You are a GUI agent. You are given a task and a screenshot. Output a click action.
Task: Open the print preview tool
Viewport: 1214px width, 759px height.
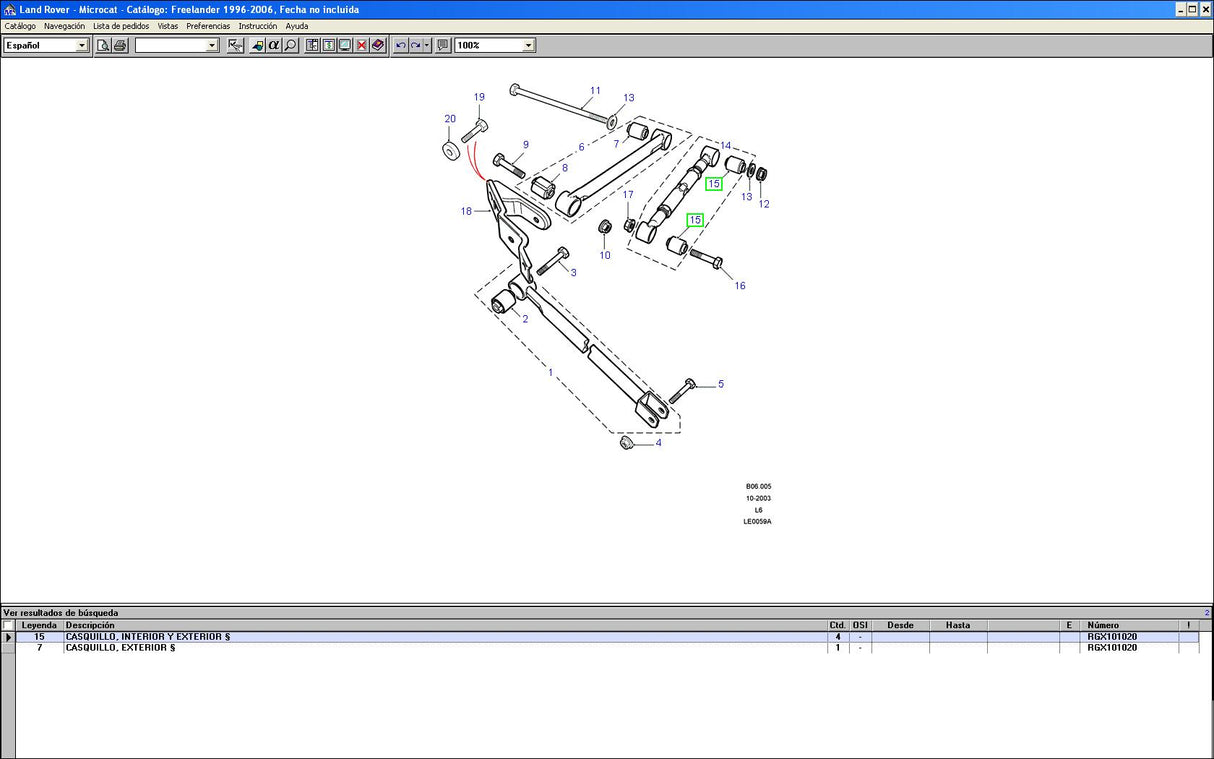coord(103,45)
